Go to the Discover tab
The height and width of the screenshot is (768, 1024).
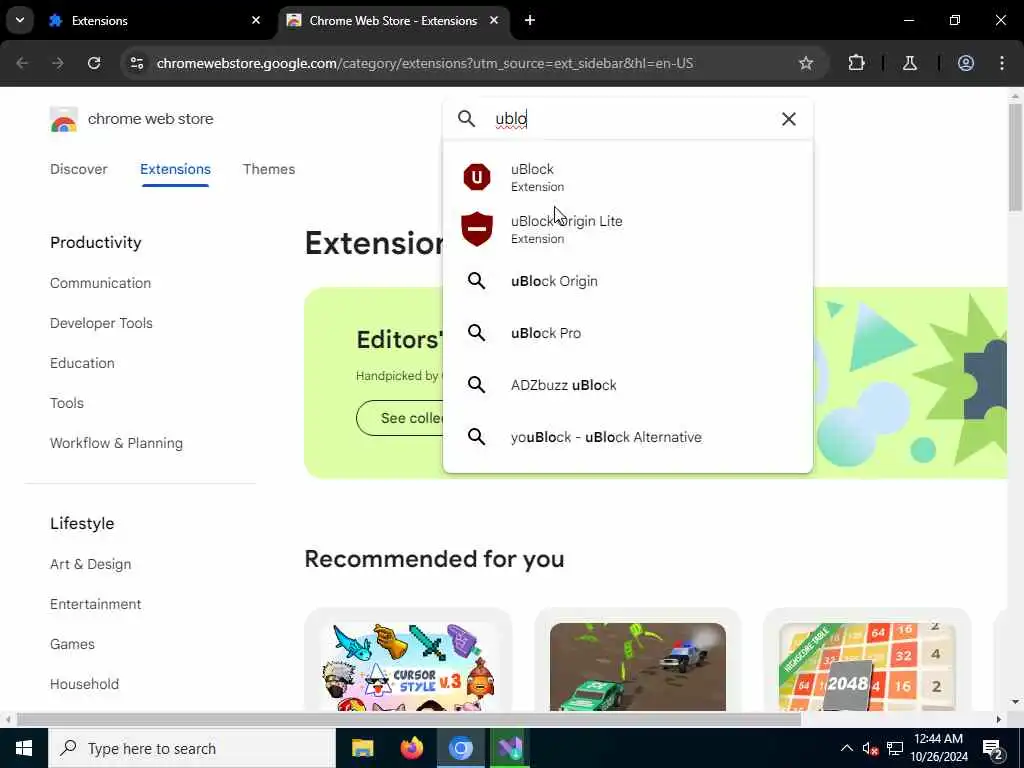tap(78, 169)
